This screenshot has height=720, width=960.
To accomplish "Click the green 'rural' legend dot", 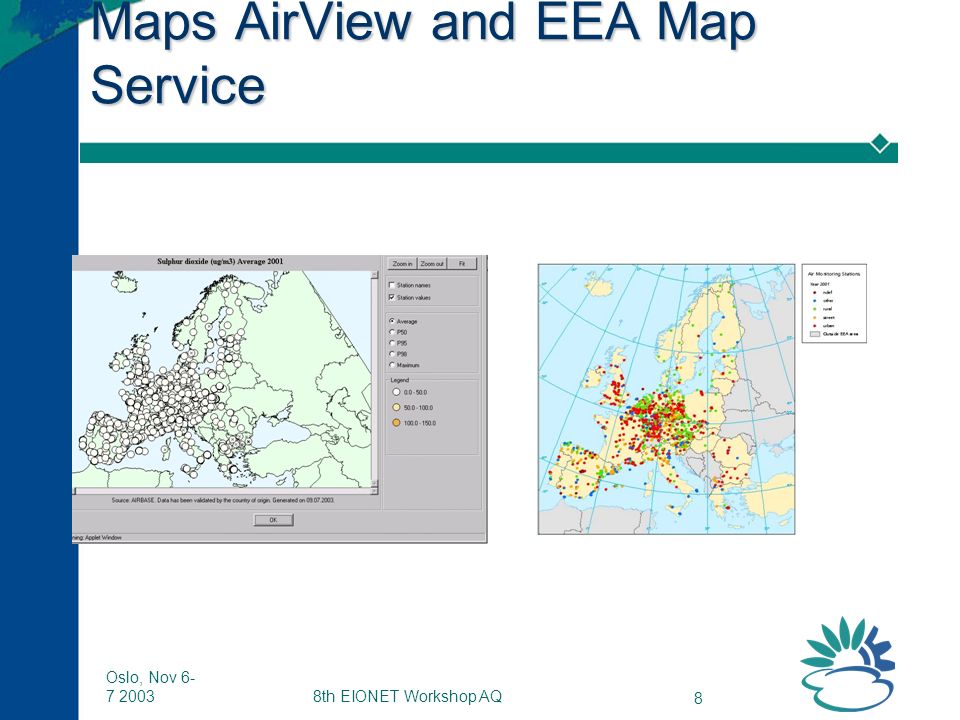I will [814, 309].
